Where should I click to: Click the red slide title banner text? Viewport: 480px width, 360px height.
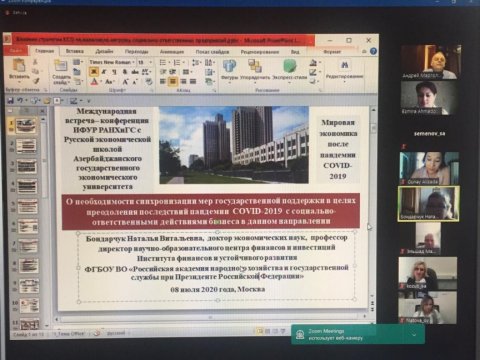tap(211, 211)
